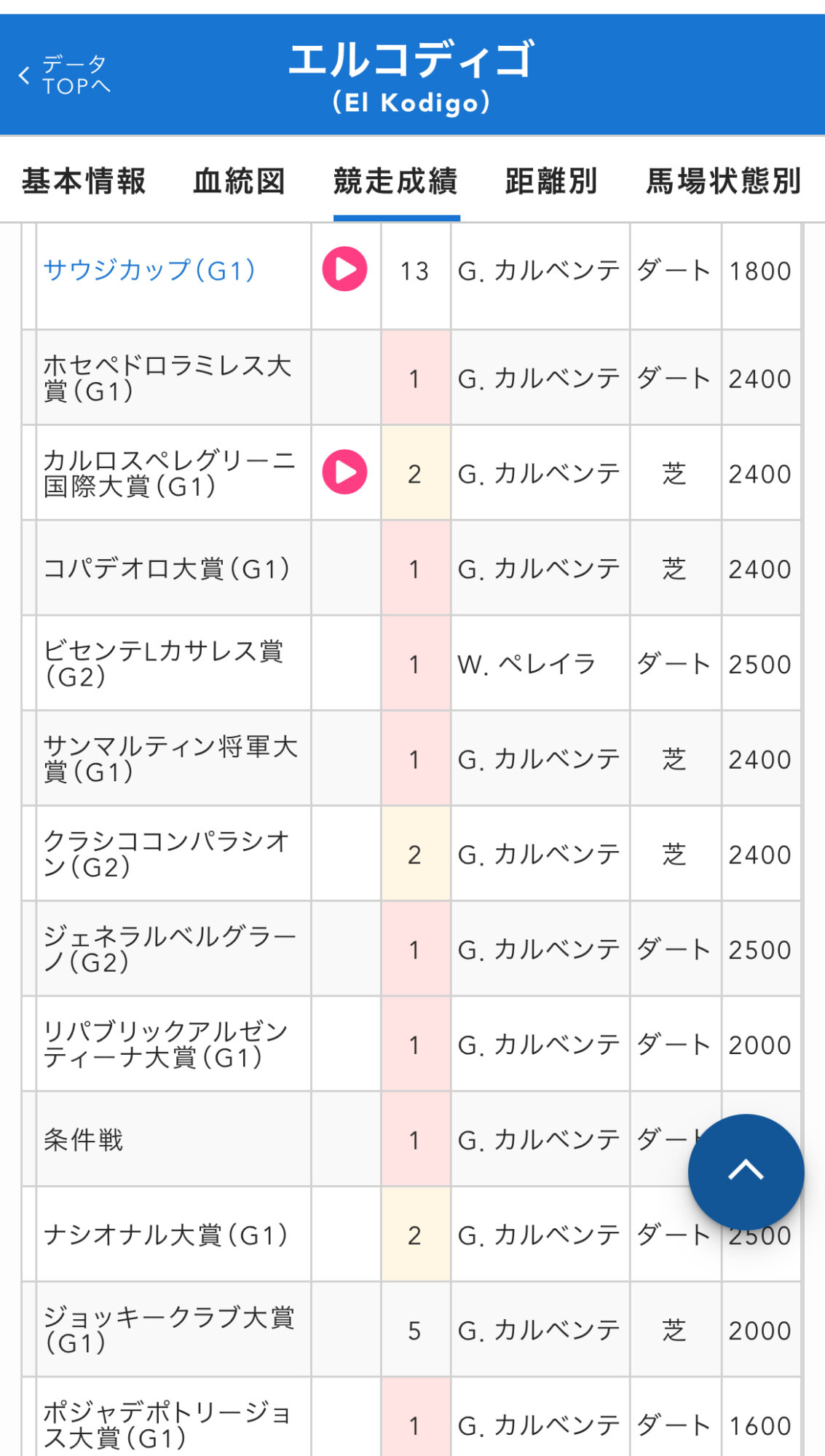Tap the scroll-to-top floating button

point(746,1171)
